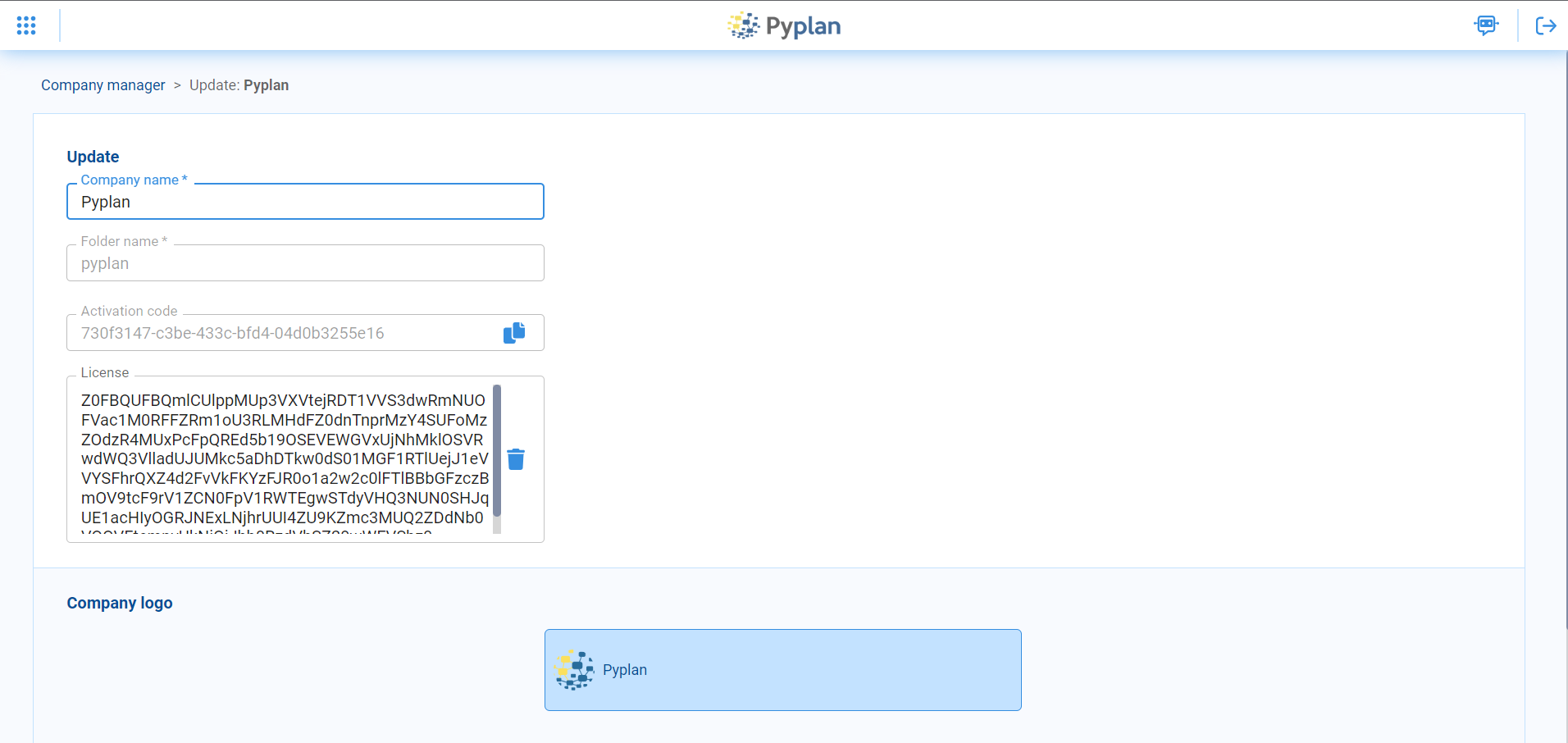
Task: Click the License box scrollbar
Action: click(x=497, y=451)
